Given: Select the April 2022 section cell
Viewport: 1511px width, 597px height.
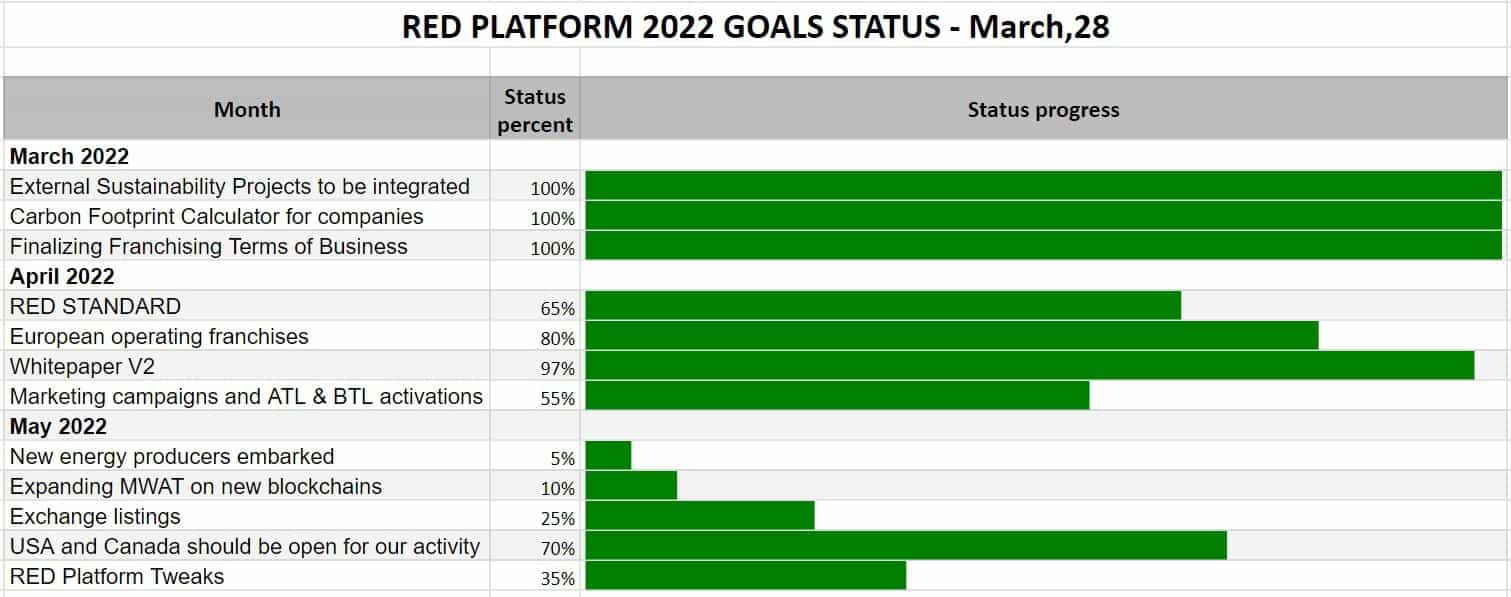Looking at the screenshot, I should 247,276.
